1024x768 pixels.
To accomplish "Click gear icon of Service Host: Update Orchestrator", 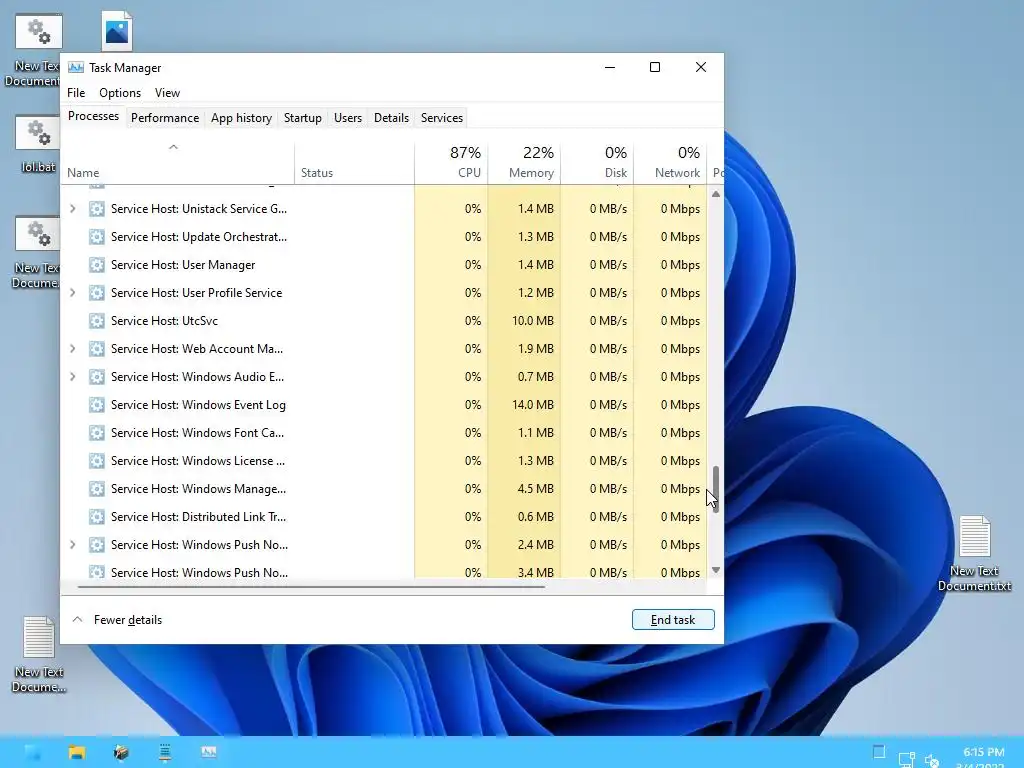I will [97, 237].
